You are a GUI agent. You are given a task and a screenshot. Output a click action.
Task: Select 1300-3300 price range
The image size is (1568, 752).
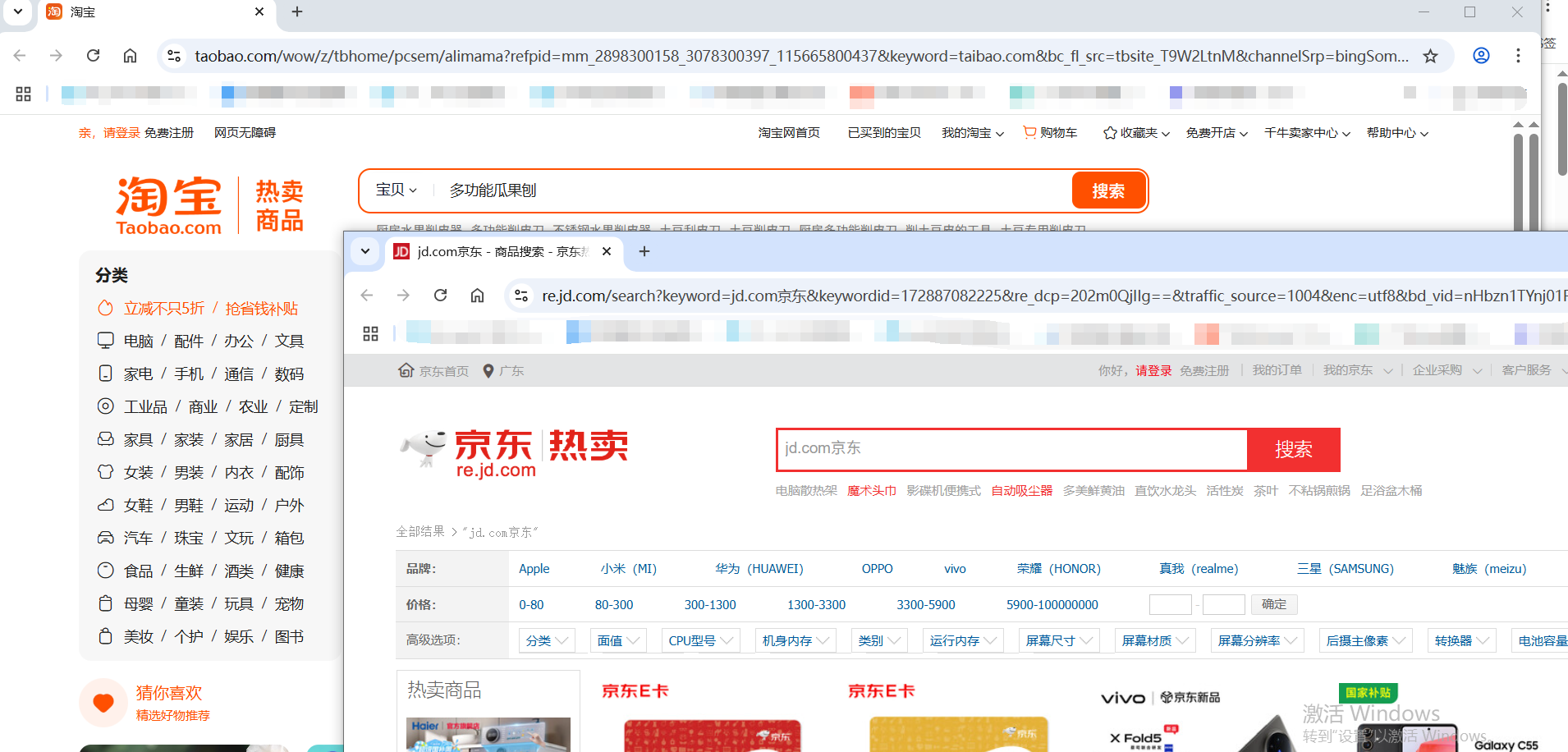(816, 605)
